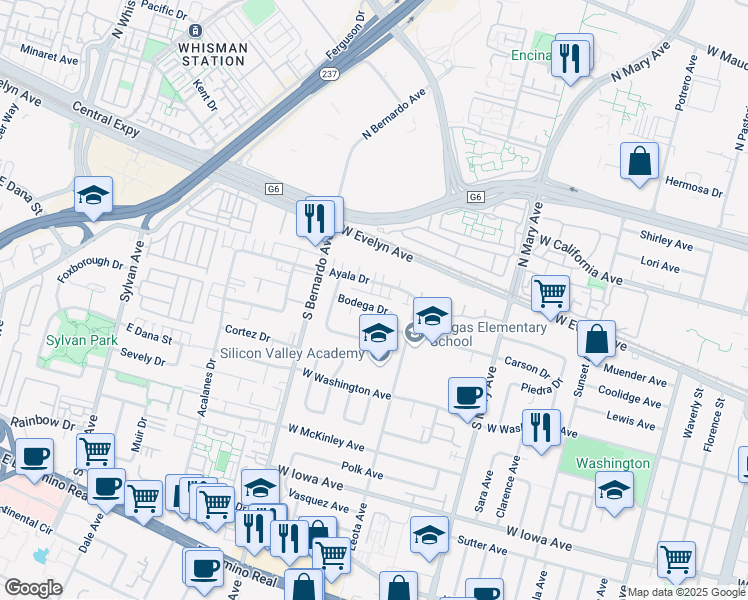Click the Acalanes Dr street label

(x=207, y=387)
